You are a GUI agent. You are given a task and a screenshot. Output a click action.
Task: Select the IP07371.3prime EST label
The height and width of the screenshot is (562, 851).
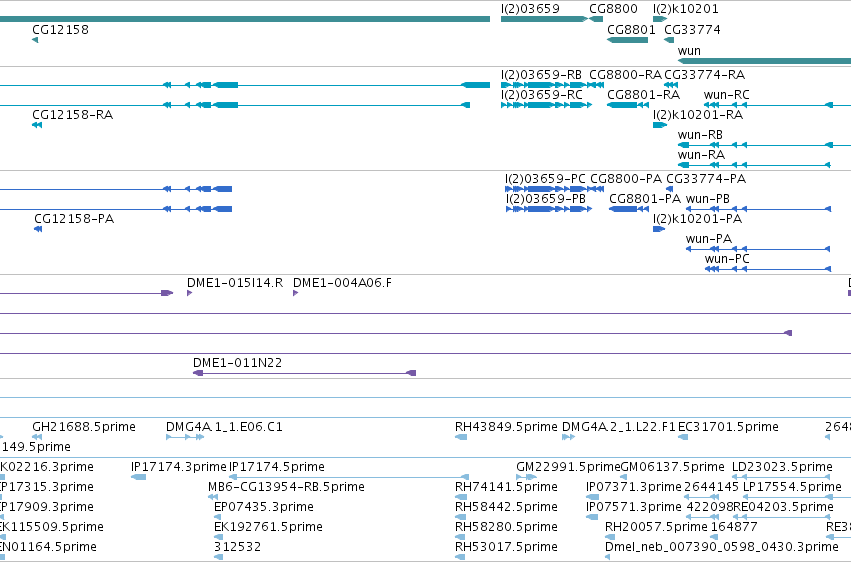633,487
